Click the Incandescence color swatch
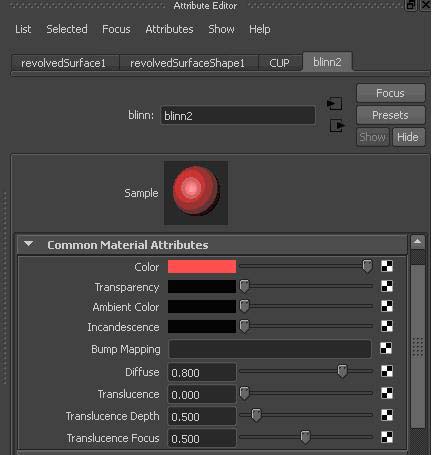Viewport: 438px width, 455px height. 202,326
